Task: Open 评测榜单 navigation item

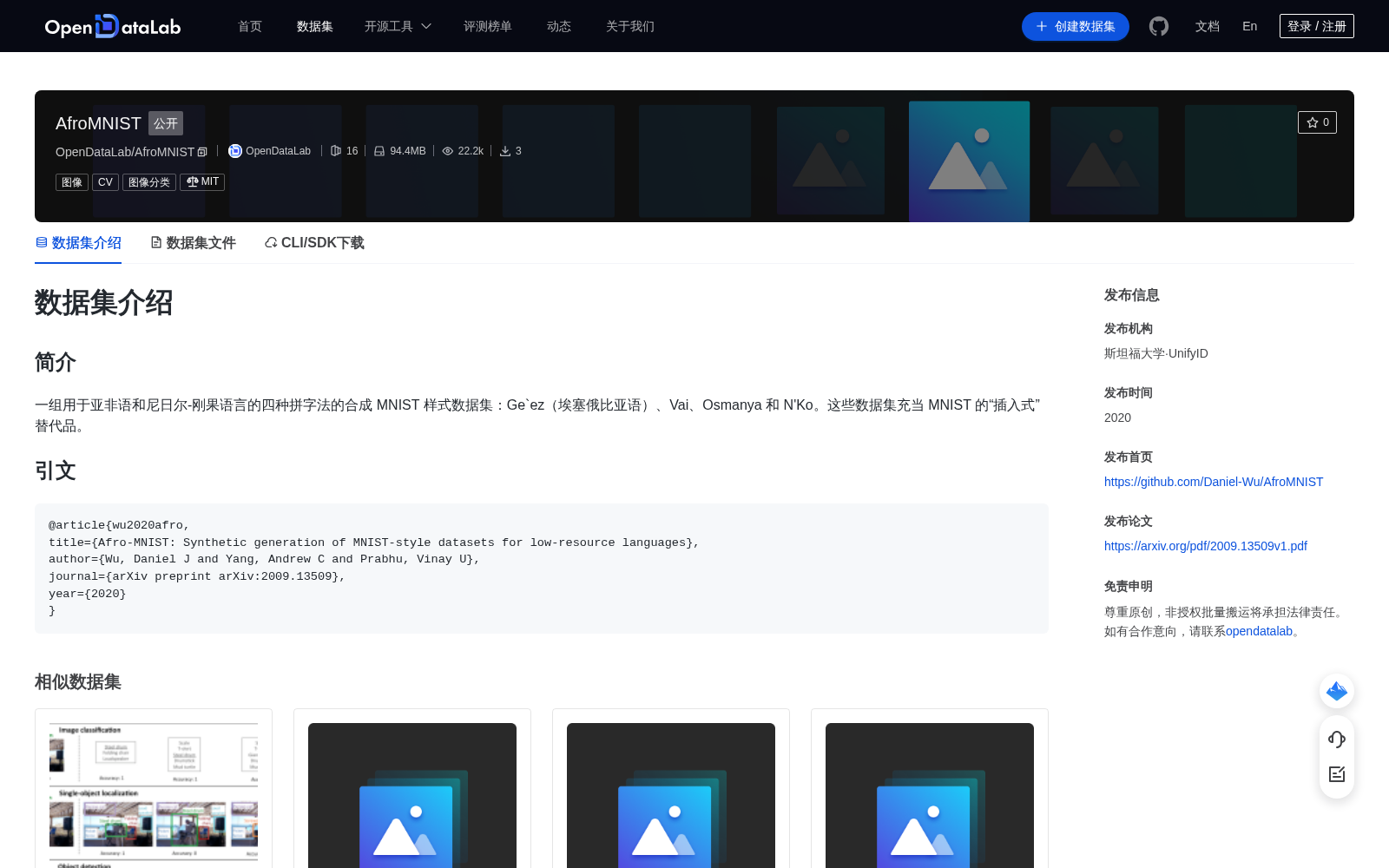Action: [x=488, y=26]
